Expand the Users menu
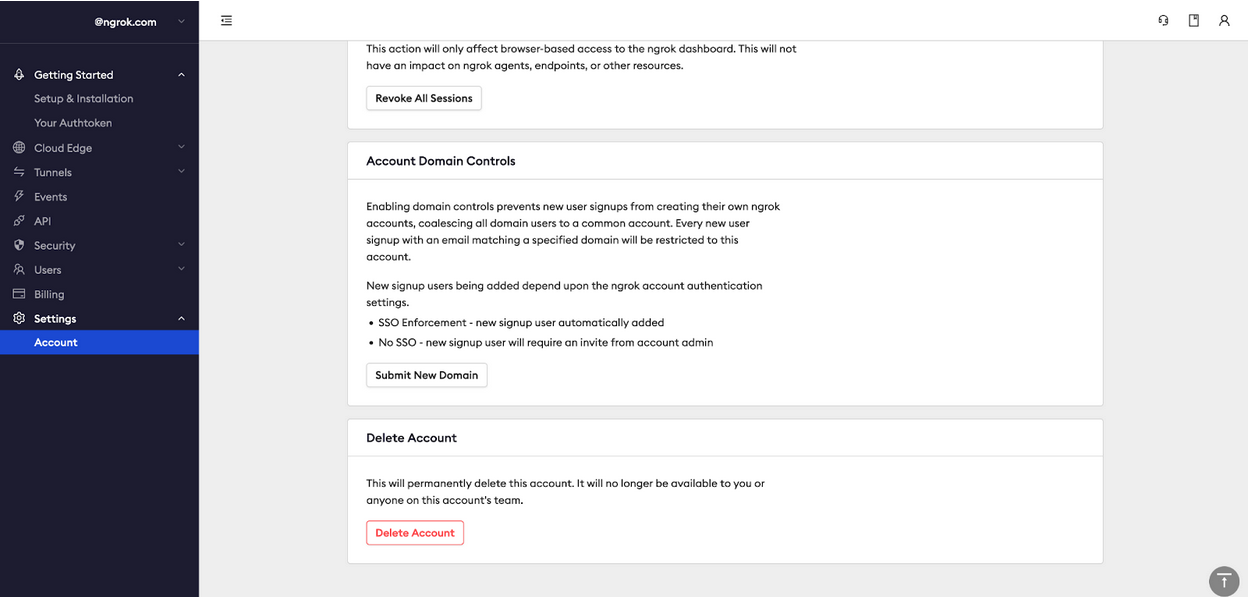This screenshot has width=1250, height=597. (x=181, y=268)
